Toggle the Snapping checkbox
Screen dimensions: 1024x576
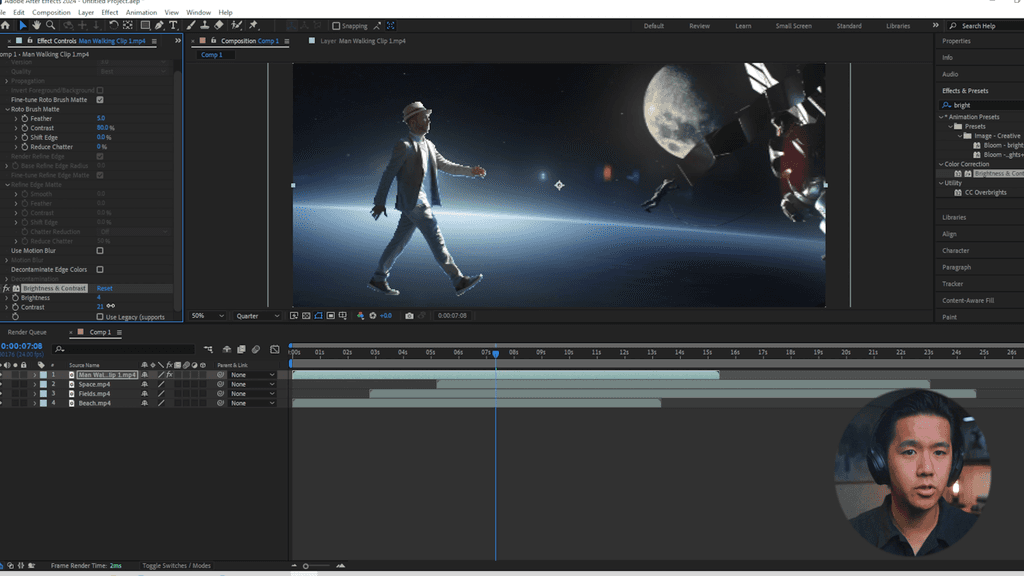(336, 26)
